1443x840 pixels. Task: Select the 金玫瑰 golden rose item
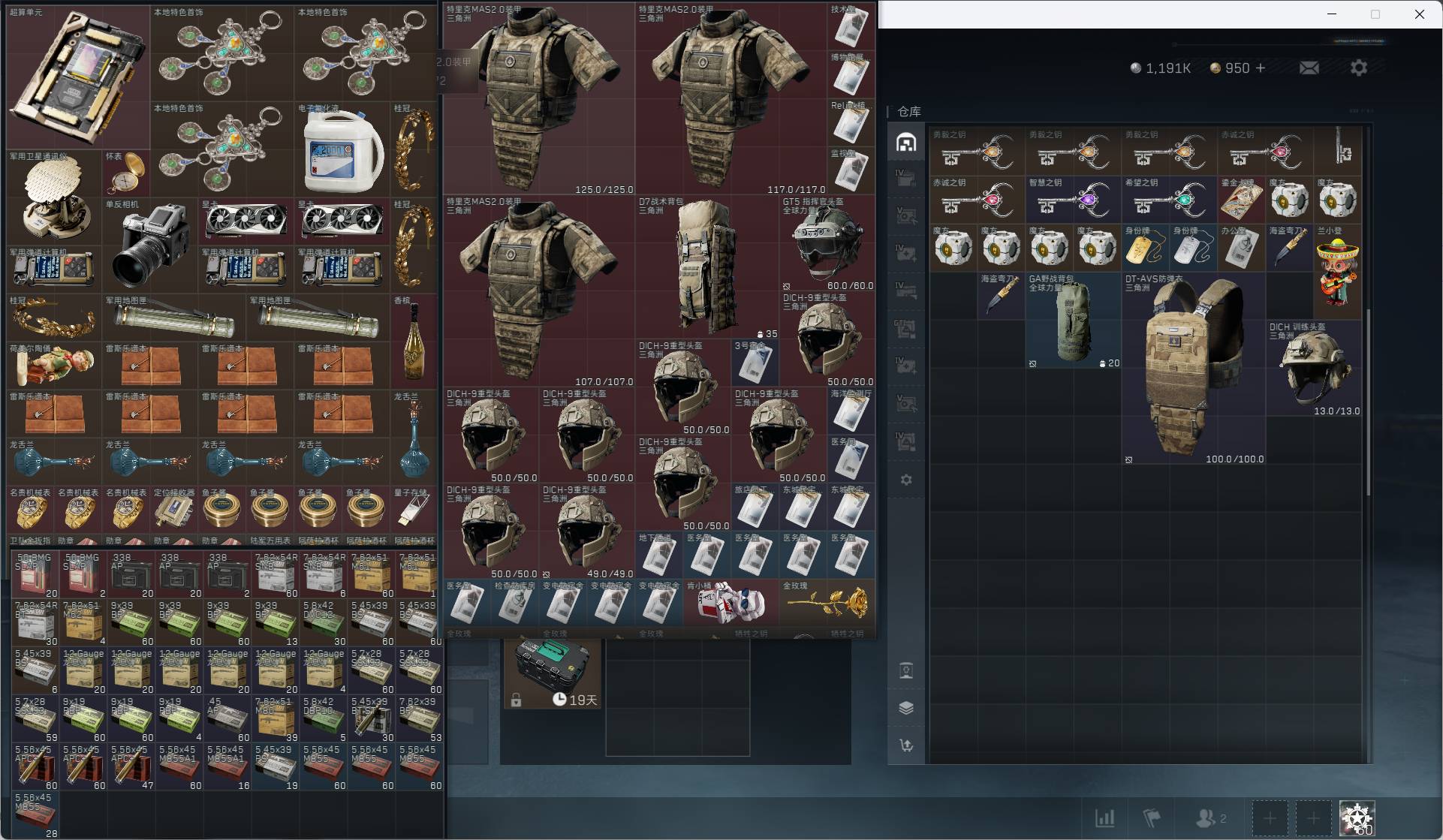(x=827, y=601)
